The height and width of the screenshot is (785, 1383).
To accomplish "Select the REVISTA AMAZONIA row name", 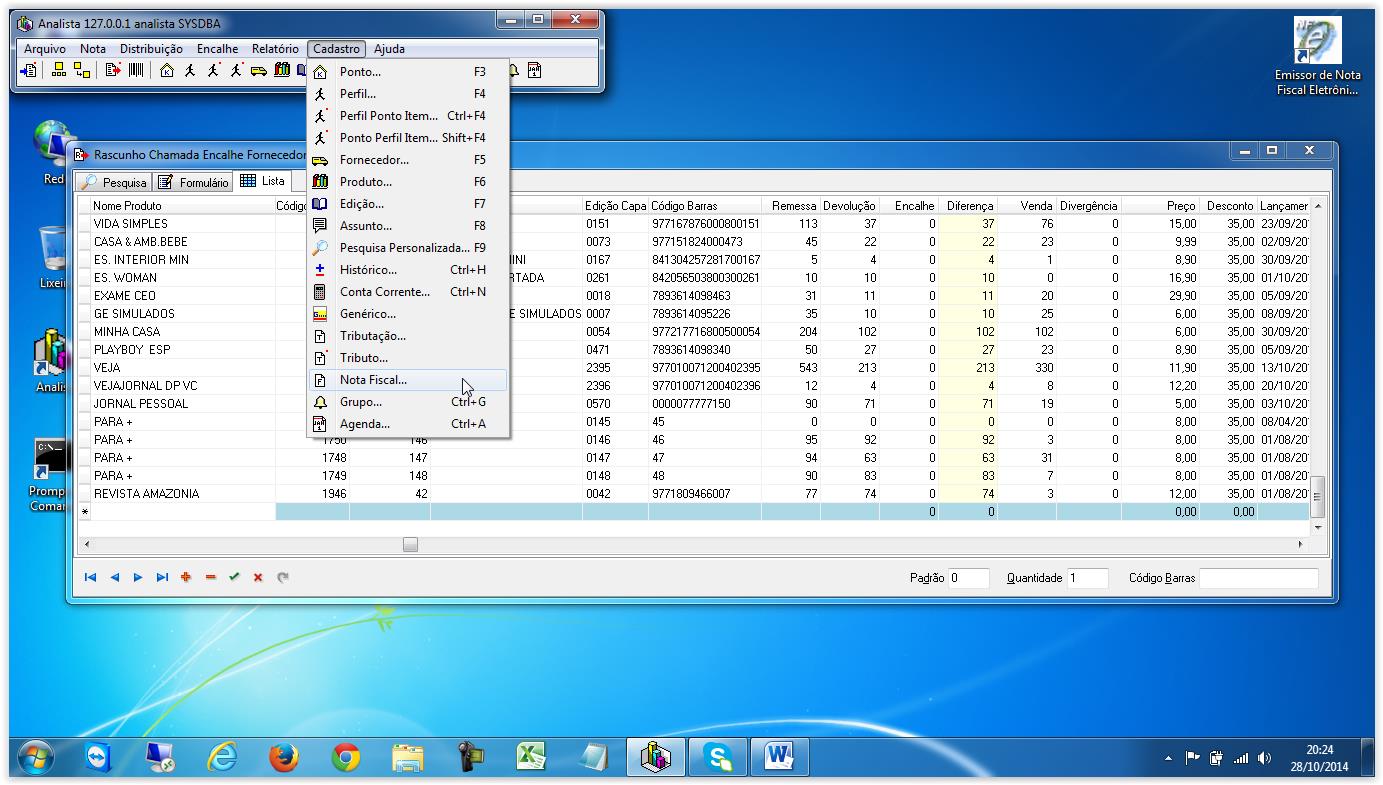I will (x=146, y=494).
